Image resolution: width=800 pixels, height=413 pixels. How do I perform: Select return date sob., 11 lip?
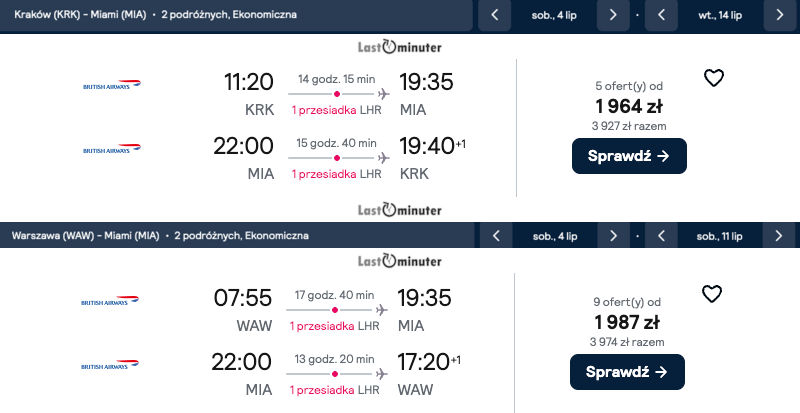tap(720, 236)
